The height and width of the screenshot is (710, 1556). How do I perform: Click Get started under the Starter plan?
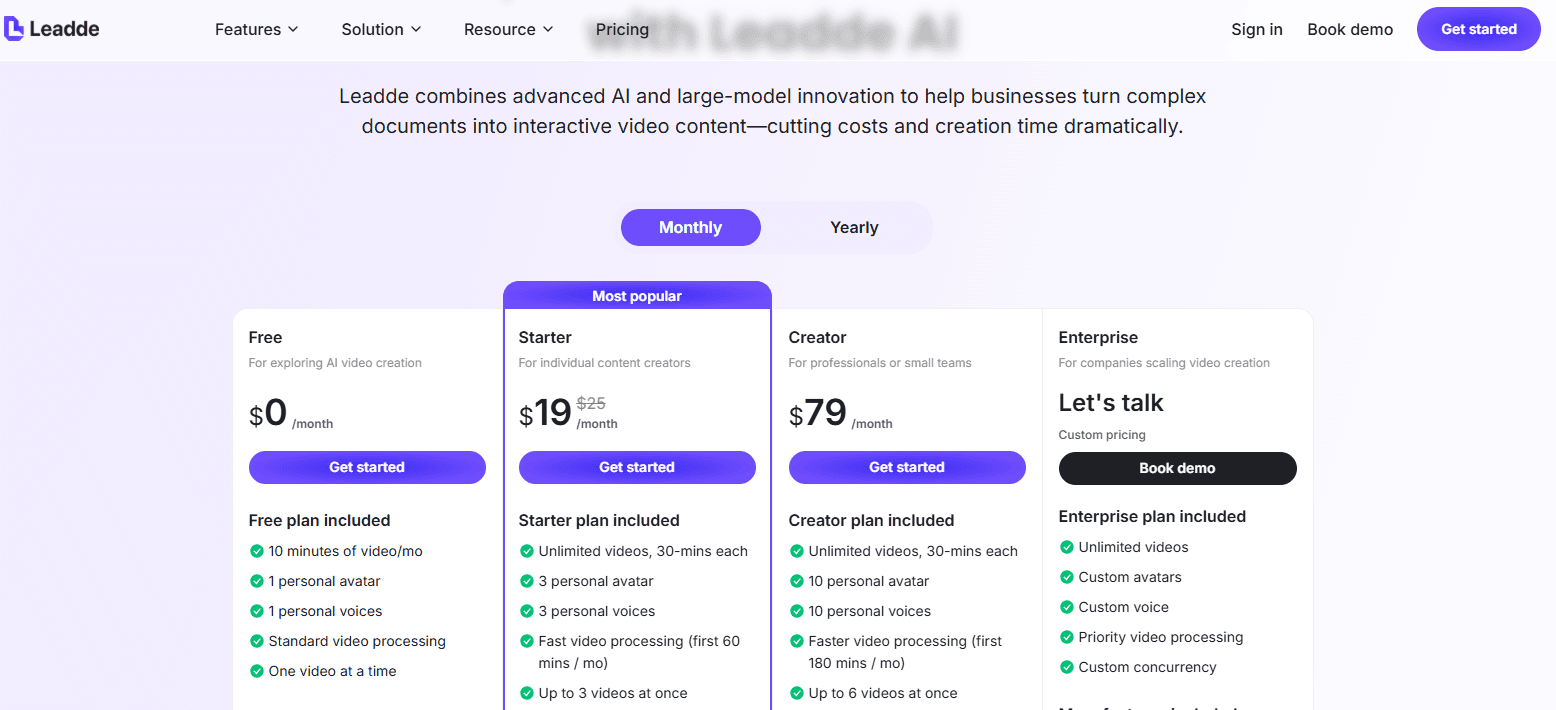[x=637, y=467]
